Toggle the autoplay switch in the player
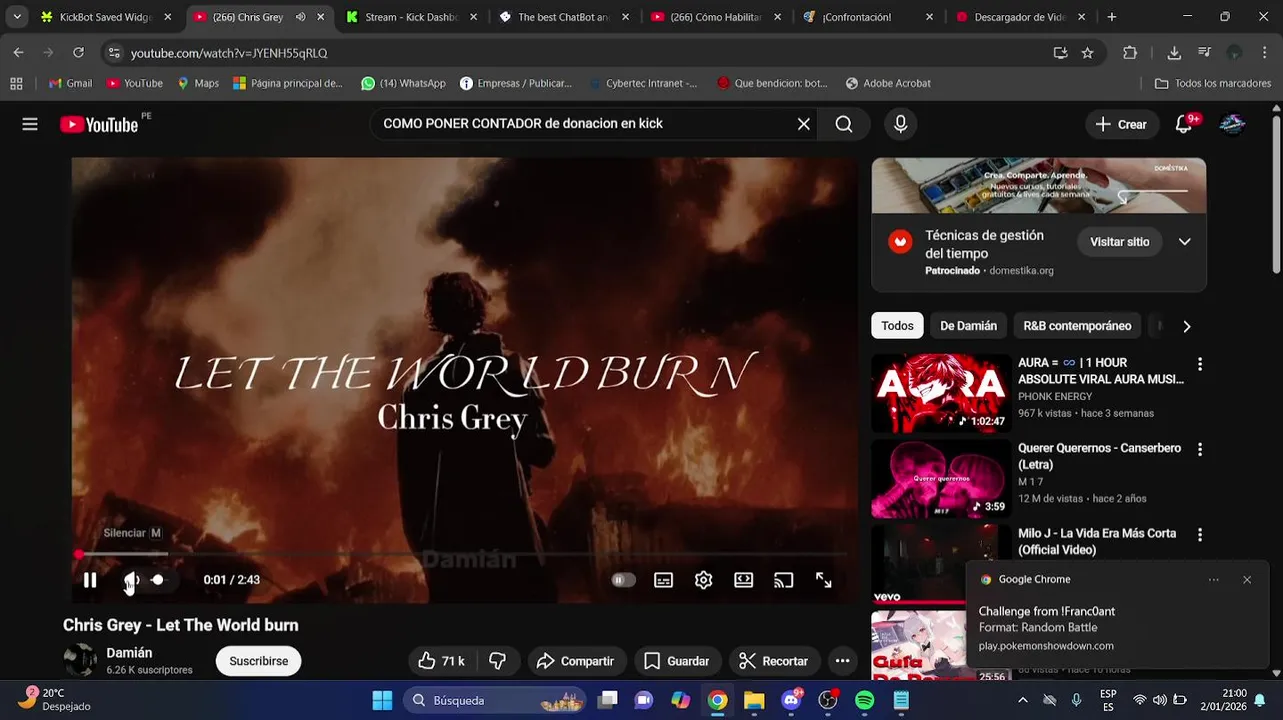The height and width of the screenshot is (720, 1283). 623,580
